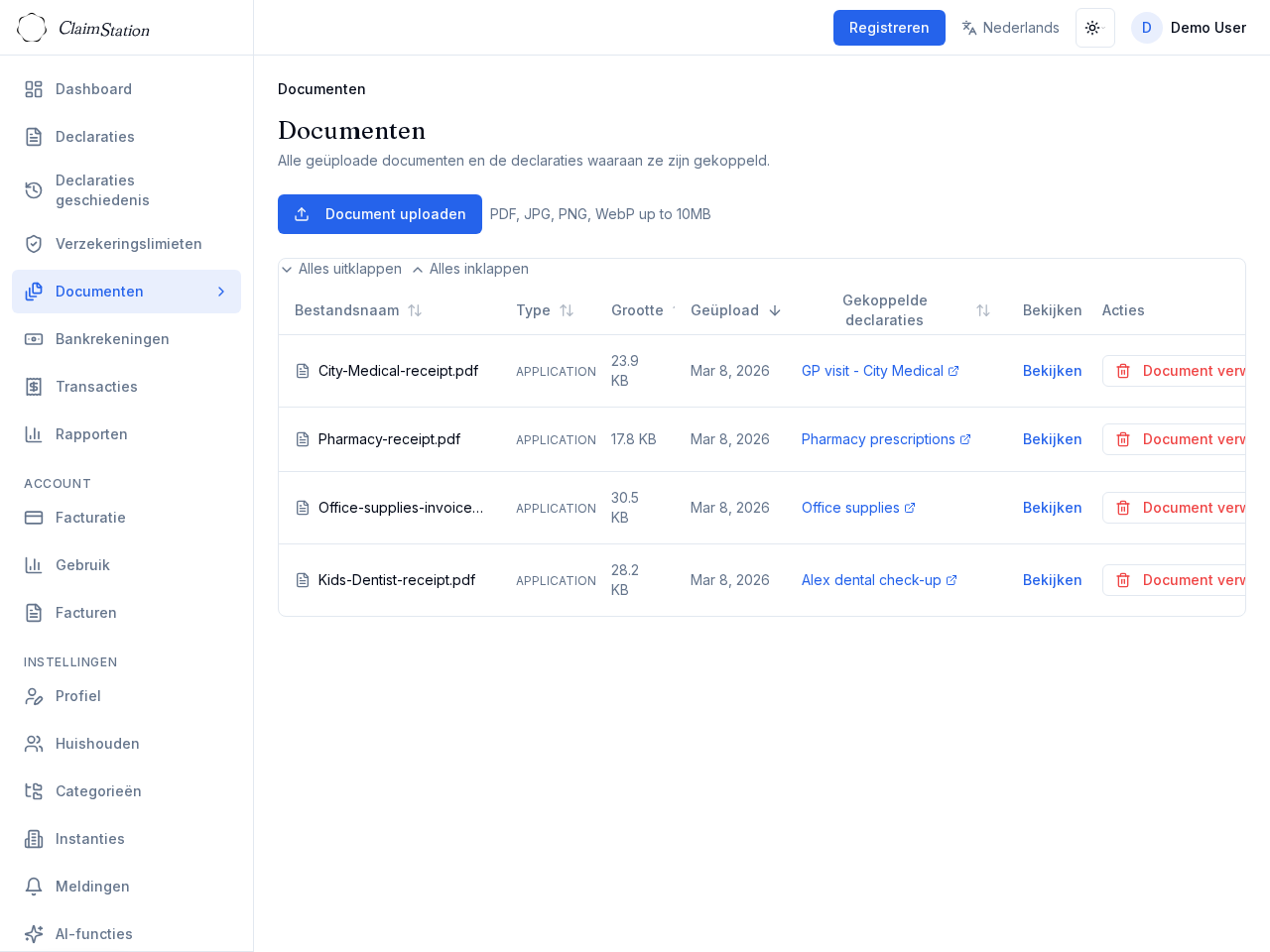The image size is (1270, 952).
Task: Sort by Gekoppelde declaraties column icon
Action: 982,310
